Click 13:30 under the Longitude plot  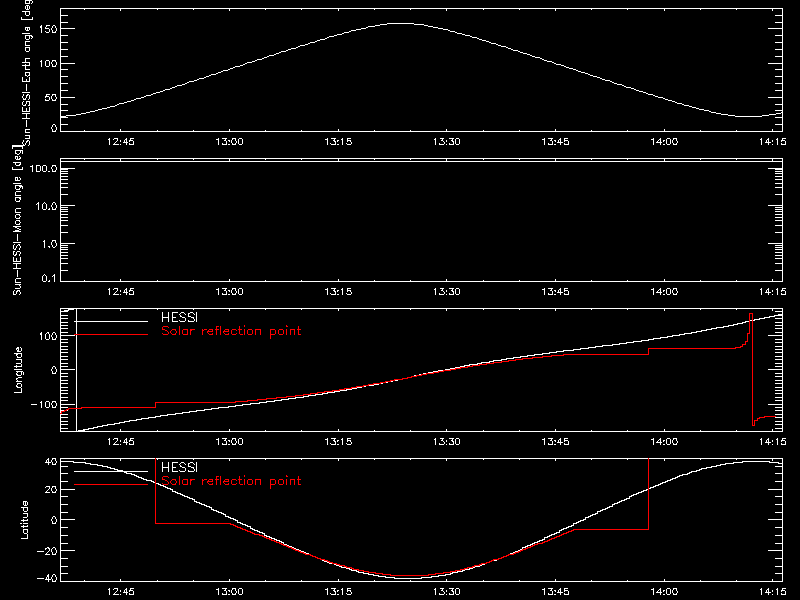[x=446, y=442]
